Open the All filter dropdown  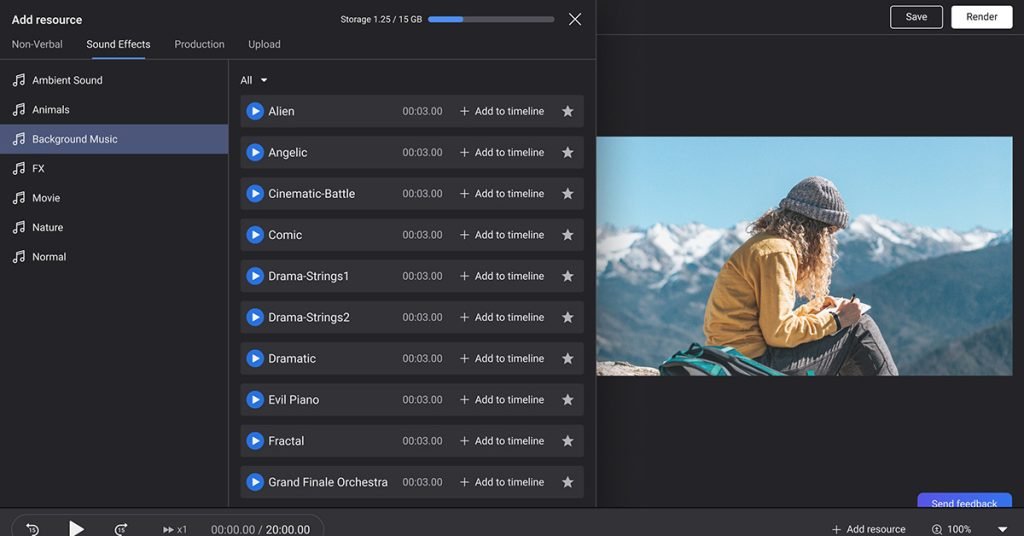[x=254, y=80]
